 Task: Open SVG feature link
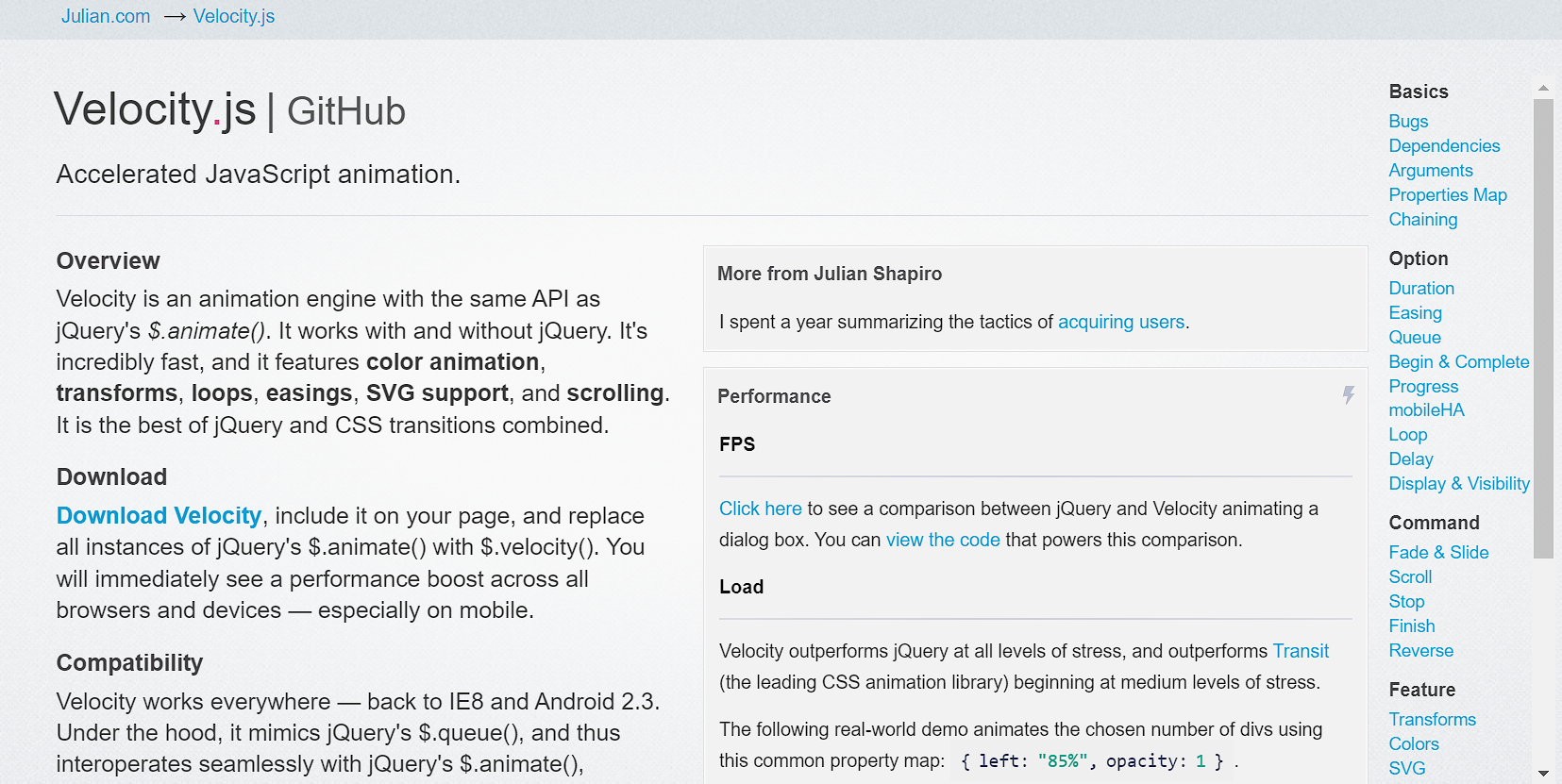pos(1407,768)
